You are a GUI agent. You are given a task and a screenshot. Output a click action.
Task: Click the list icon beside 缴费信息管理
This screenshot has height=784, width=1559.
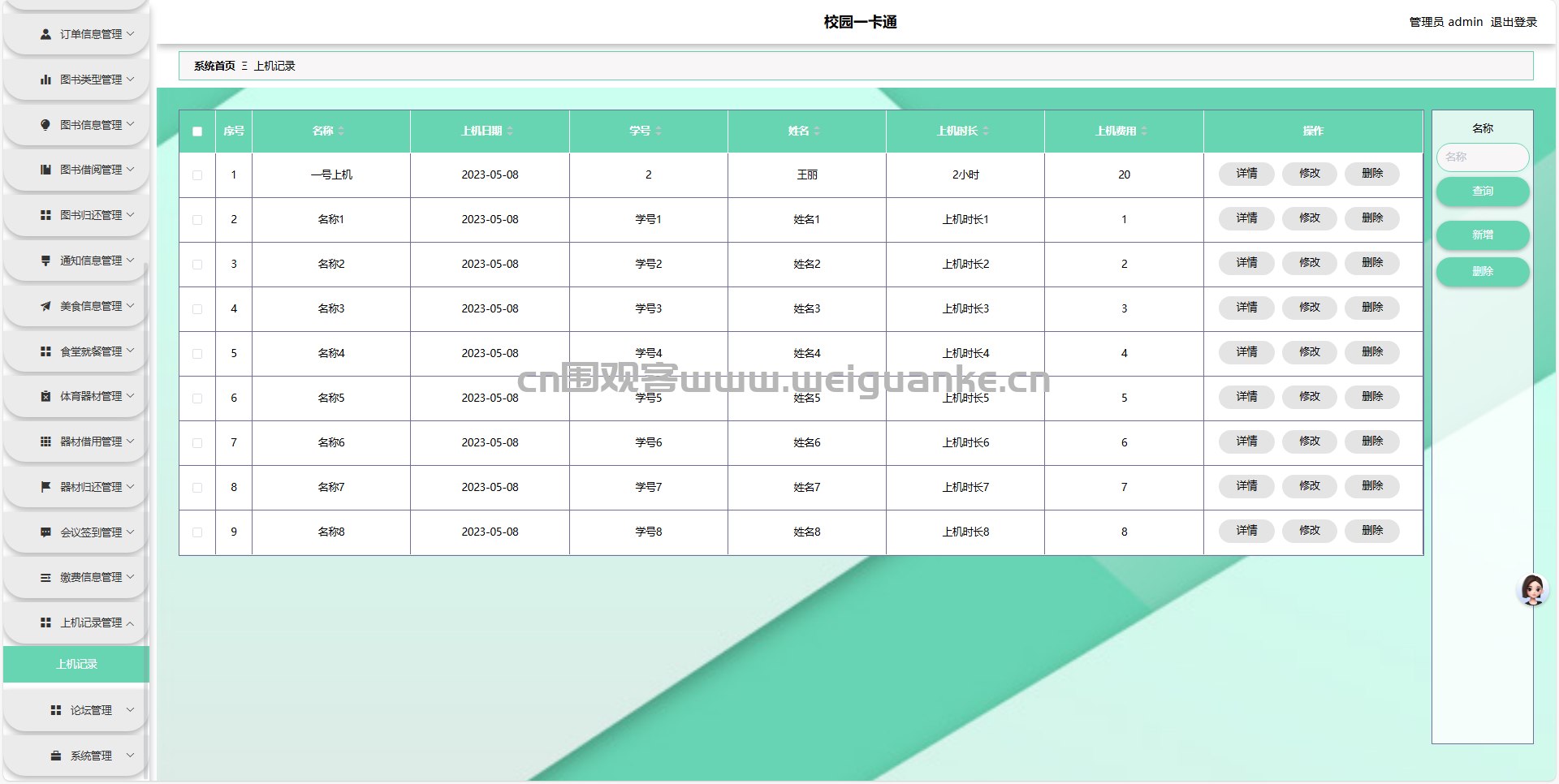(45, 577)
